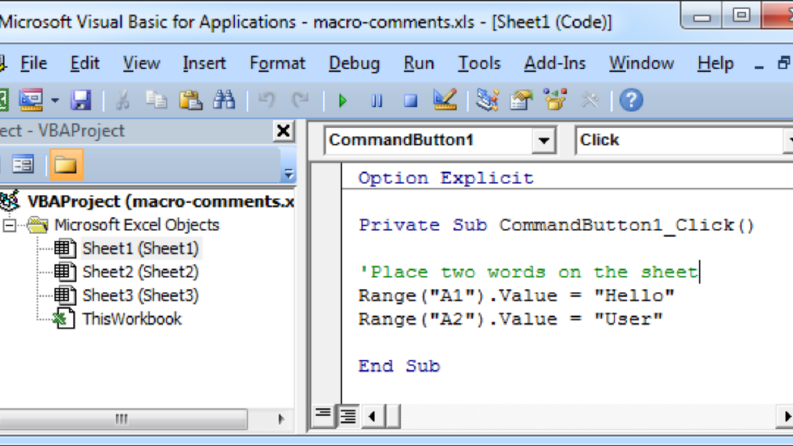The image size is (793, 446).
Task: Click the Project pane horizontal scrollbar thumb
Action: tap(122, 419)
